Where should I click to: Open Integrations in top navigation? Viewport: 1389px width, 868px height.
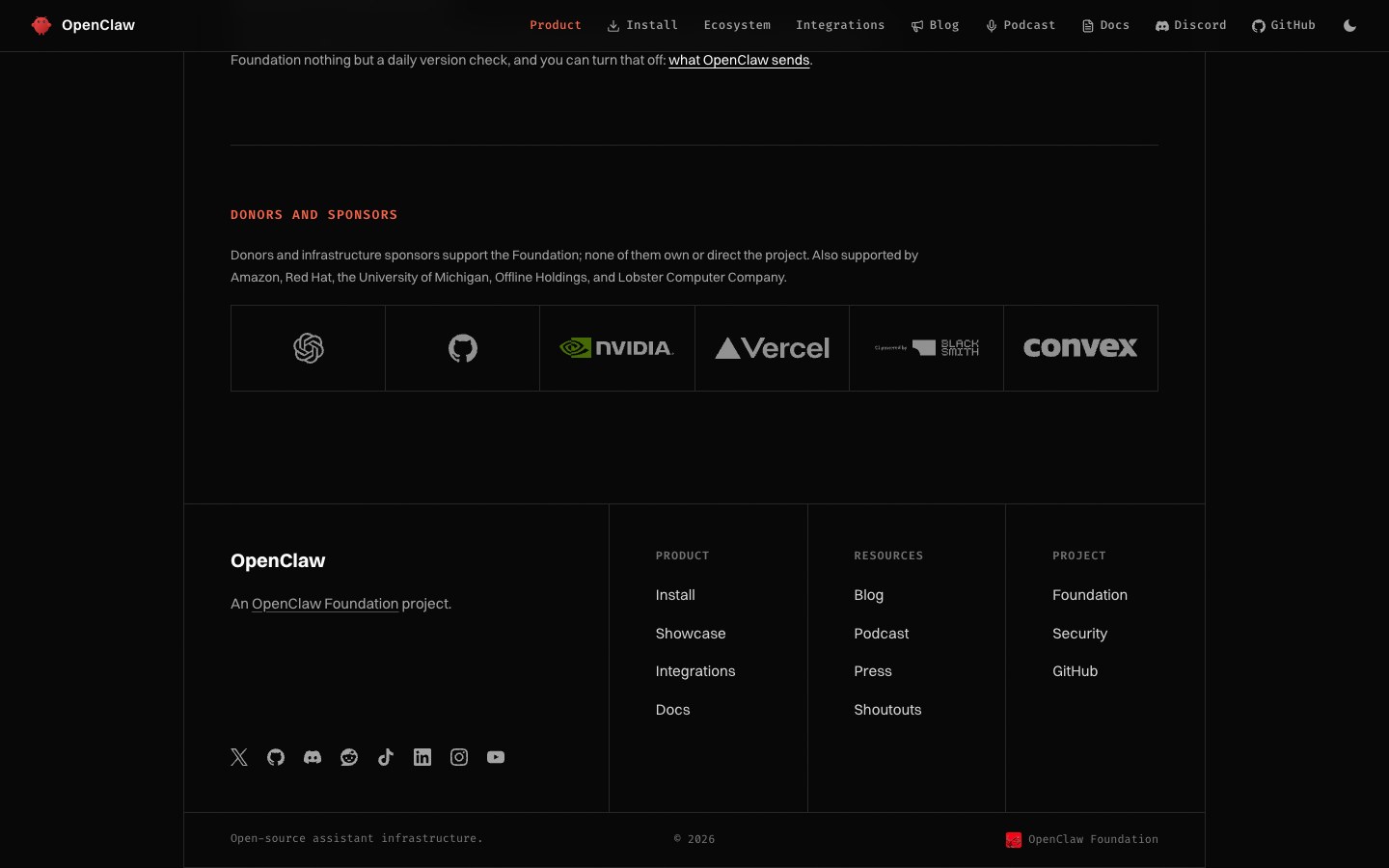pyautogui.click(x=840, y=25)
